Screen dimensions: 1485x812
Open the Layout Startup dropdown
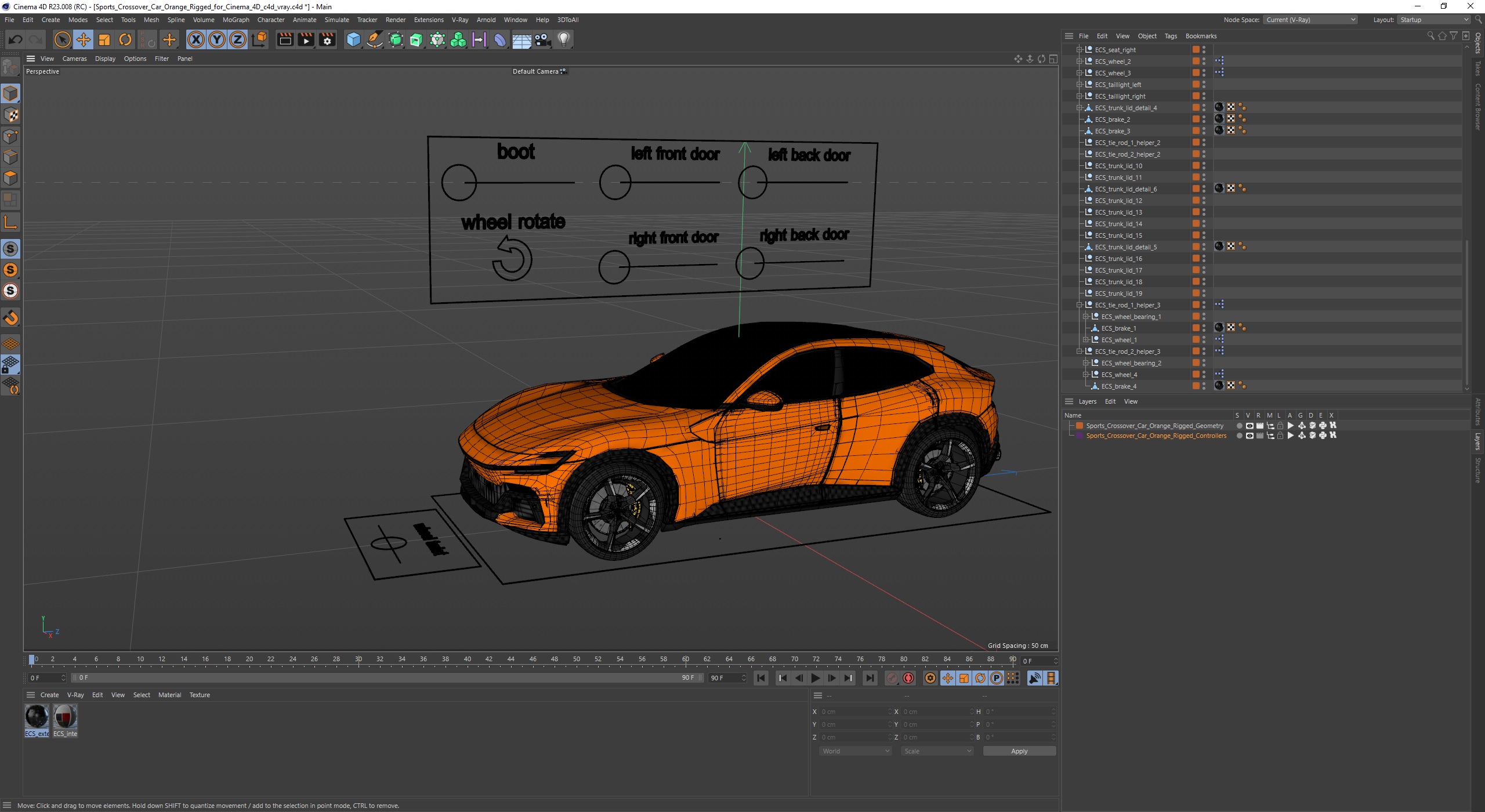(x=1433, y=20)
